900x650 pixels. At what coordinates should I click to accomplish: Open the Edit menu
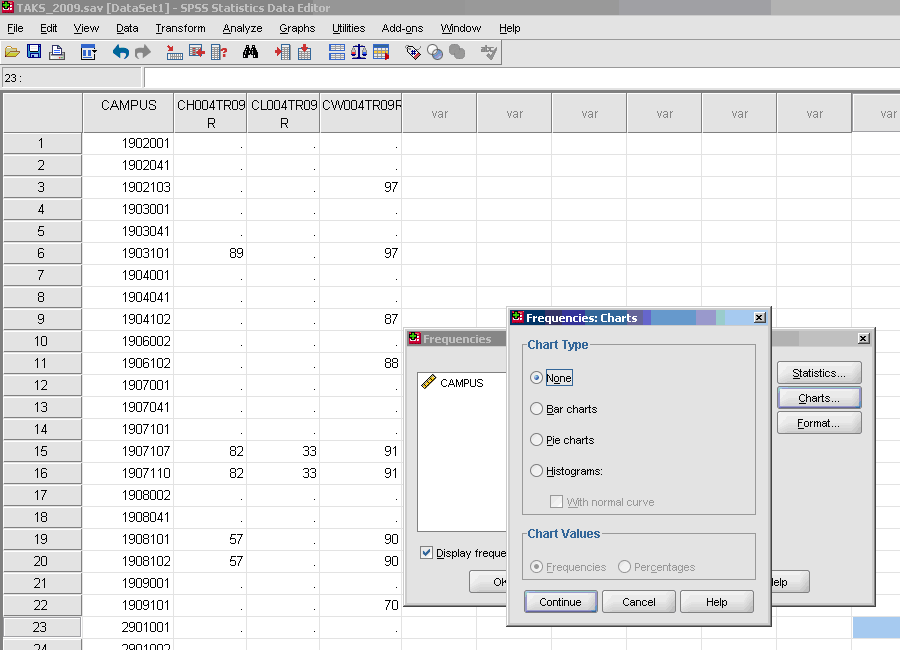point(48,28)
